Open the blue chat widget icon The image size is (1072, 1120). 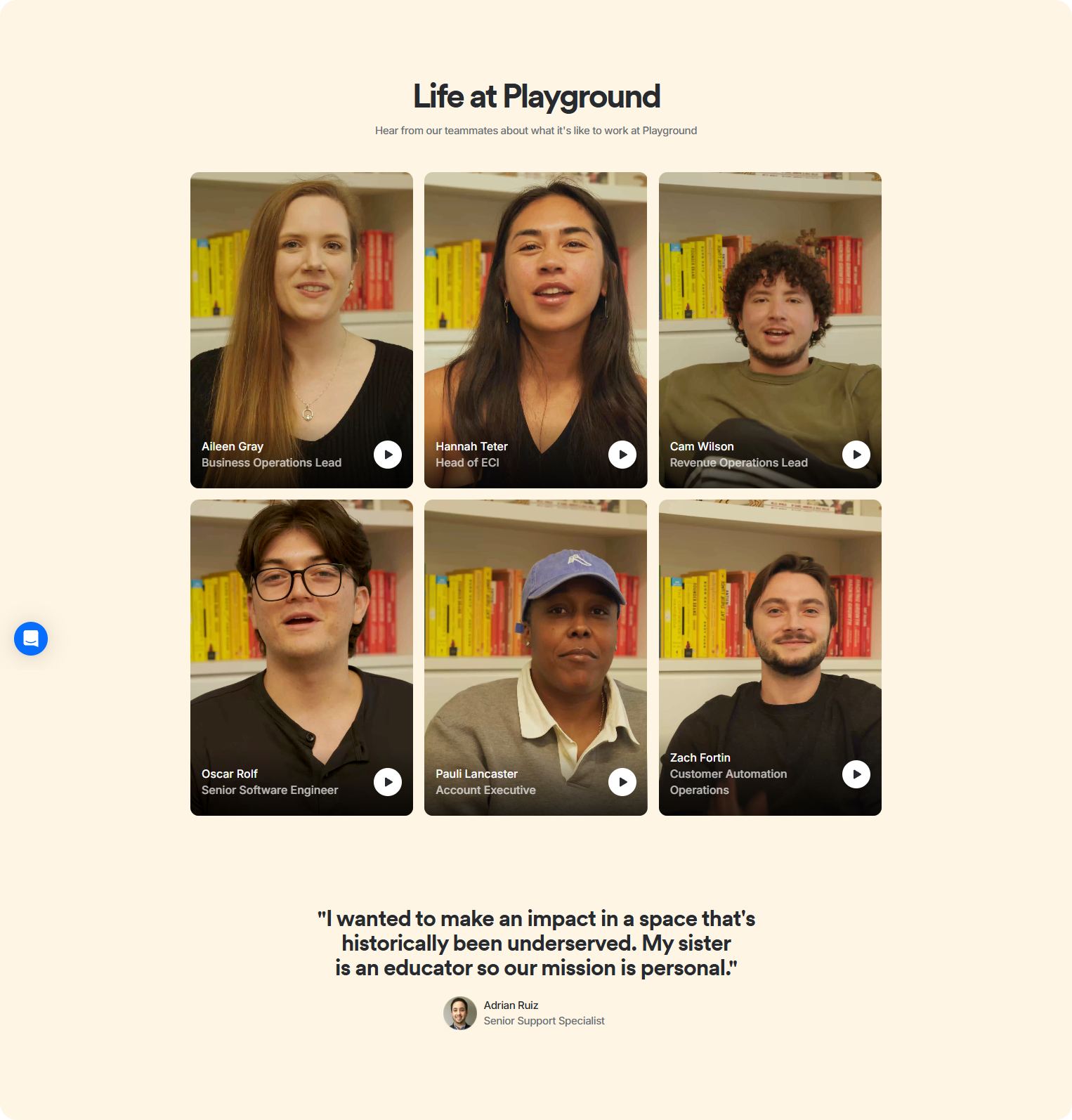tap(31, 639)
